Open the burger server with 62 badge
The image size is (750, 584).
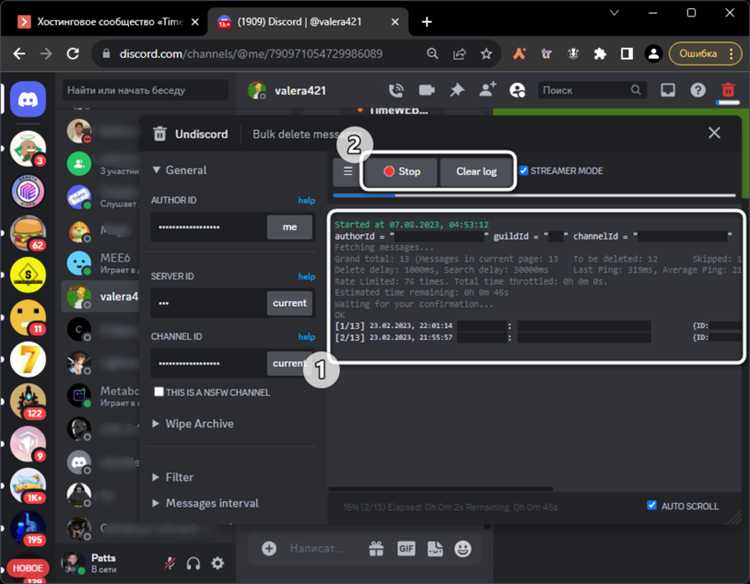[28, 233]
